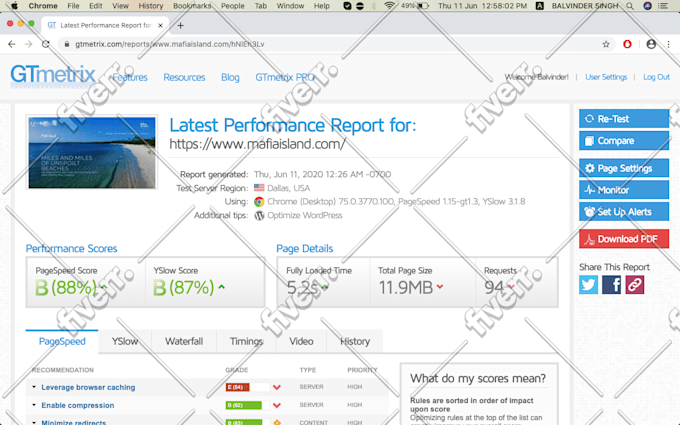Click the battery status icon
Viewport: 680px width, 425px height.
click(423, 6)
